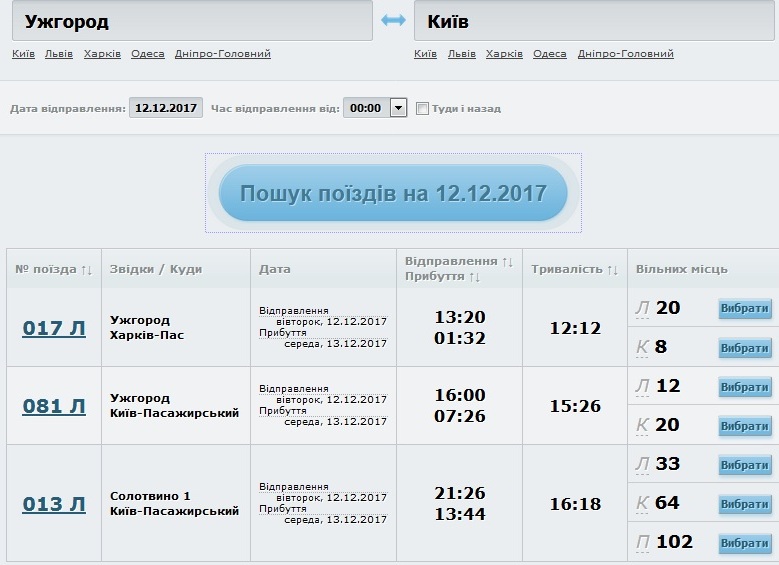Click the origin station field 'Ужгород'
779x565 pixels.
(x=190, y=21)
